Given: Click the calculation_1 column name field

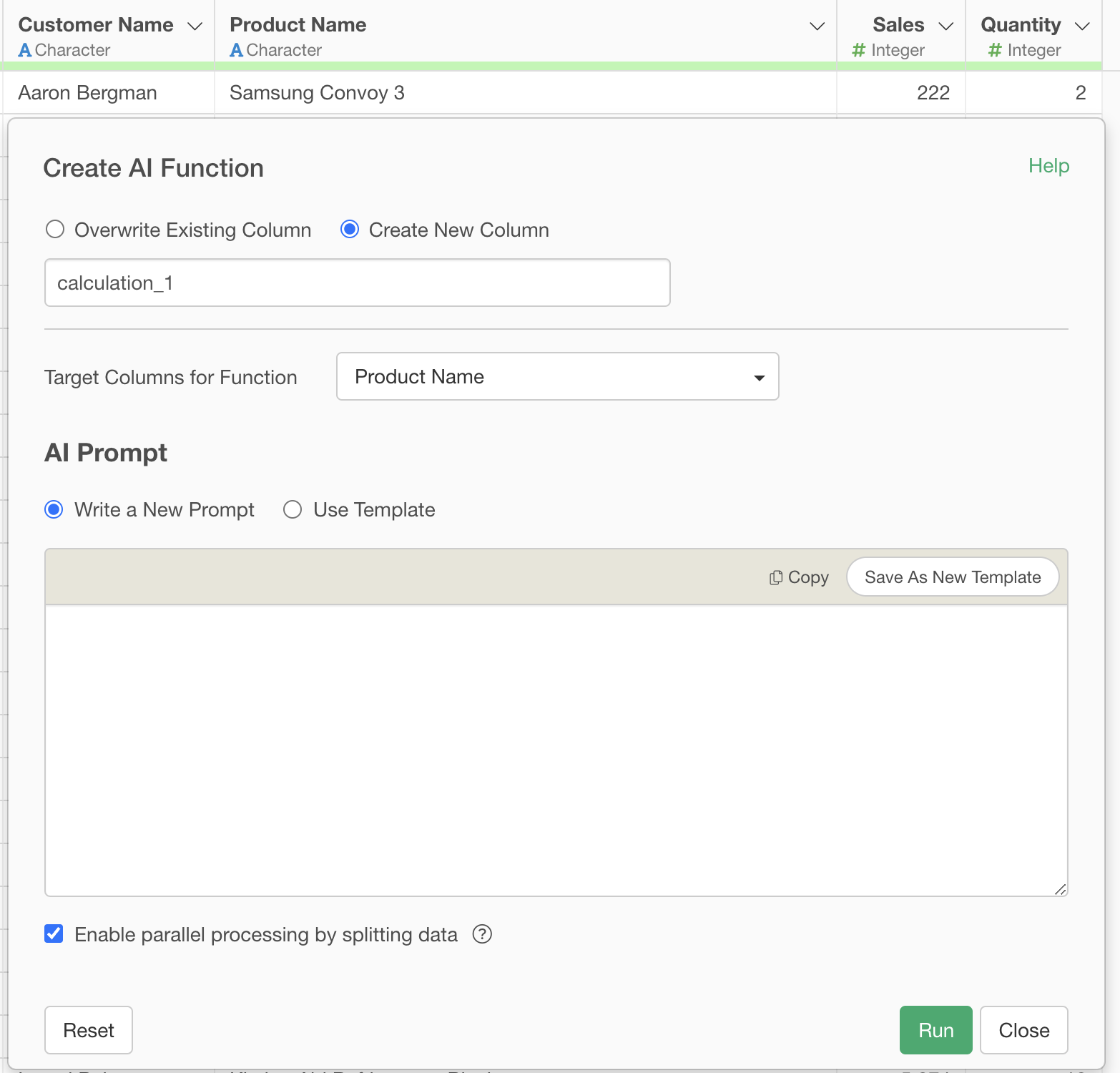Looking at the screenshot, I should click(357, 283).
